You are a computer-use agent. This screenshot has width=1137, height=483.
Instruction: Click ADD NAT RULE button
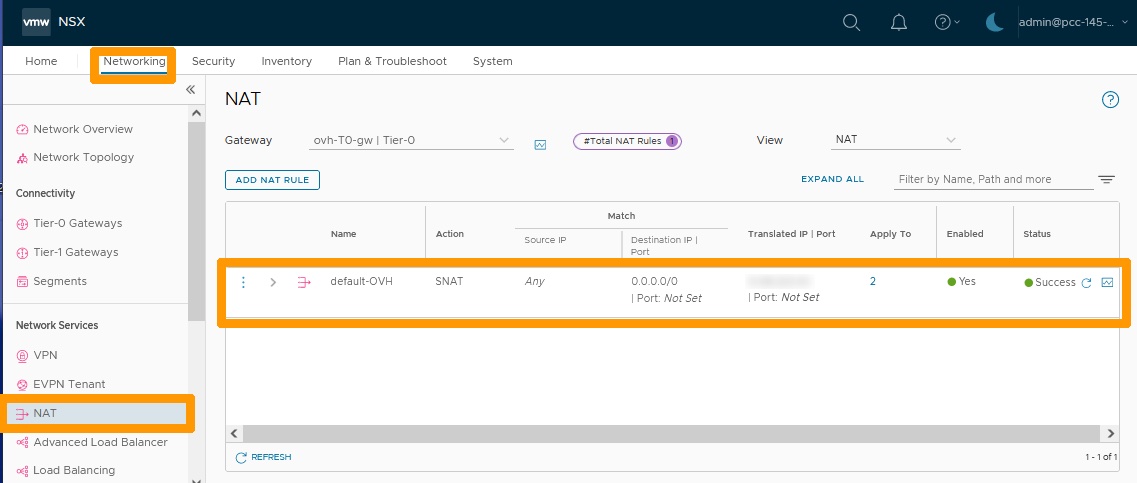(x=273, y=180)
